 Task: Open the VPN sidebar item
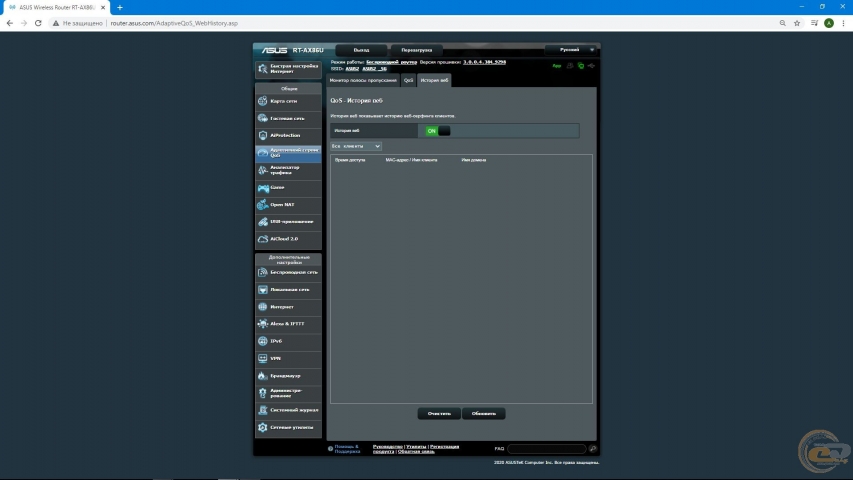(288, 359)
